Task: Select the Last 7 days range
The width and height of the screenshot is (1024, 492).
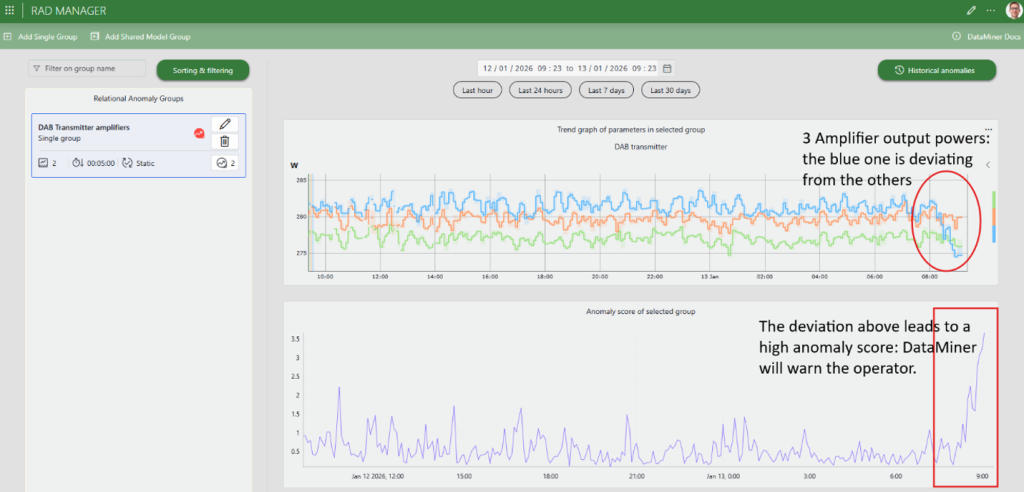Action: tap(605, 90)
